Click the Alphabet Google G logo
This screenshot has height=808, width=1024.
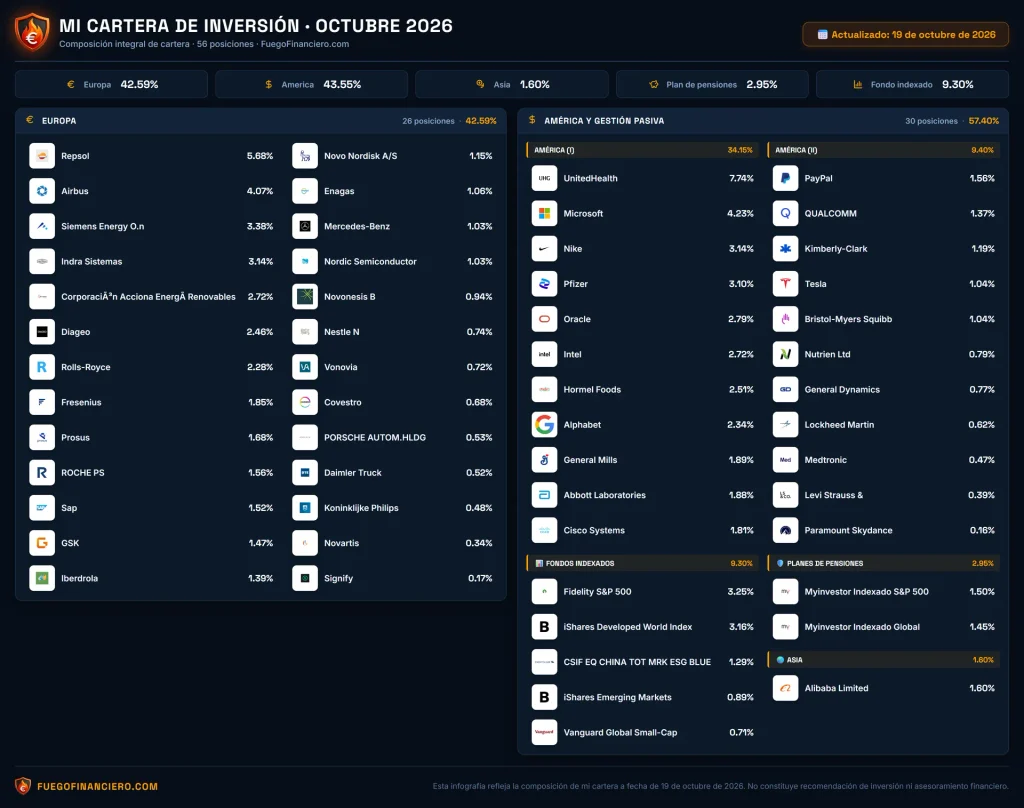click(544, 425)
